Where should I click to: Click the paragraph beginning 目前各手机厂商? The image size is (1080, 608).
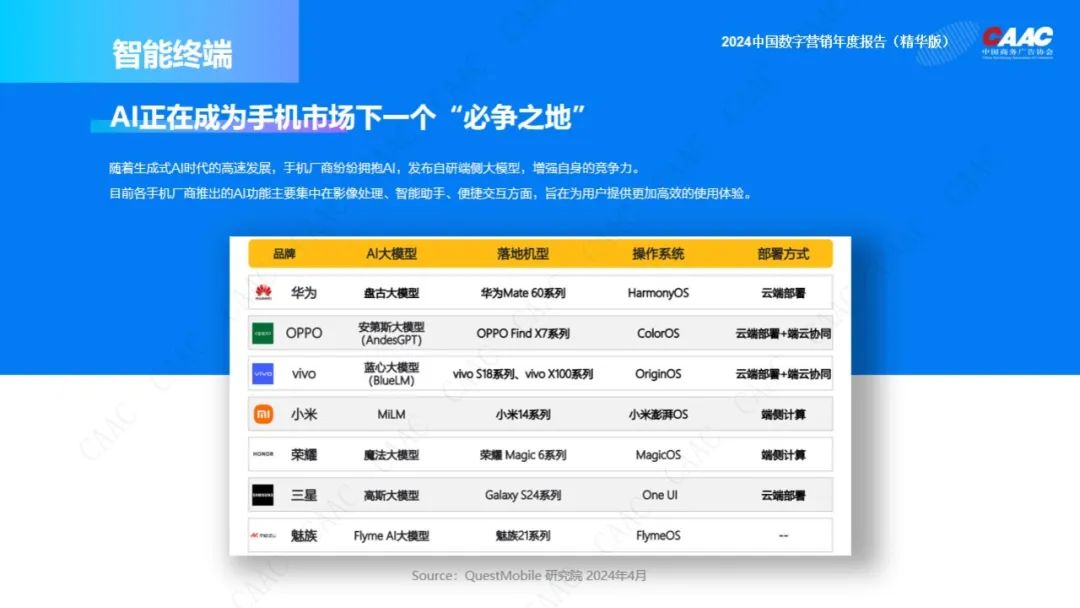coord(430,193)
